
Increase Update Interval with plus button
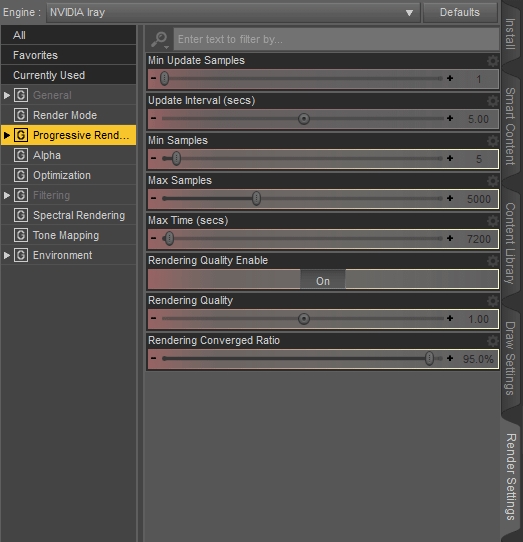450,119
